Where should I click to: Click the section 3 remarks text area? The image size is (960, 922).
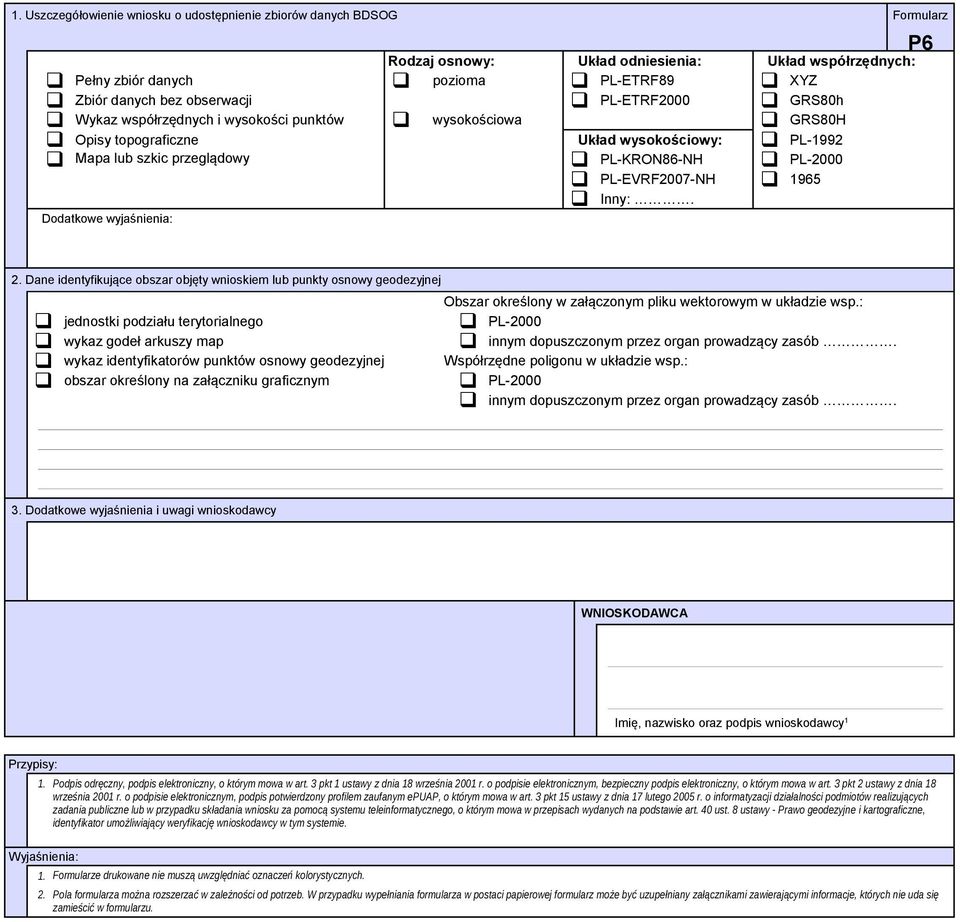490,561
